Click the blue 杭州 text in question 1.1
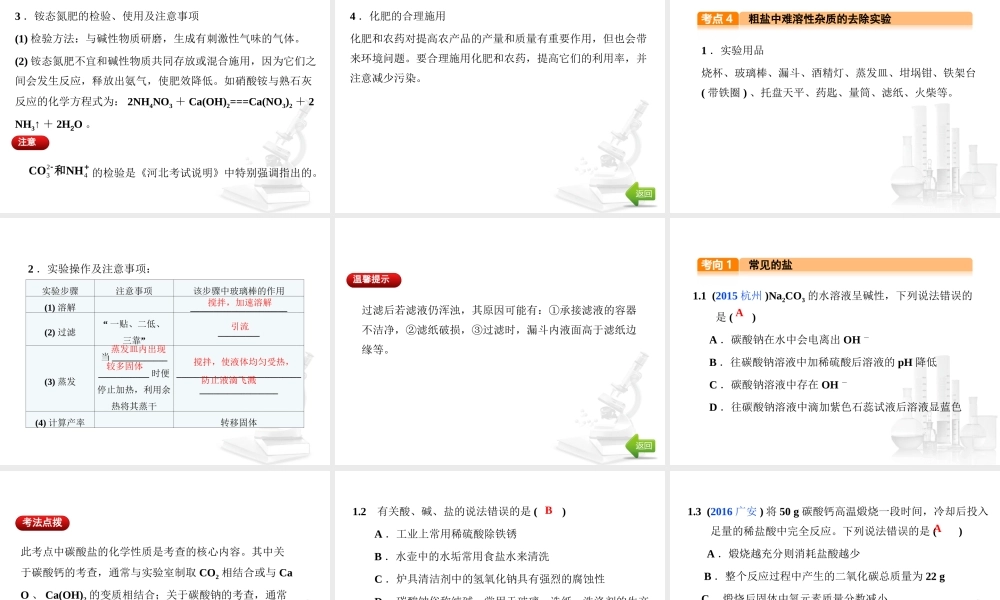1000x600 pixels. pos(751,296)
